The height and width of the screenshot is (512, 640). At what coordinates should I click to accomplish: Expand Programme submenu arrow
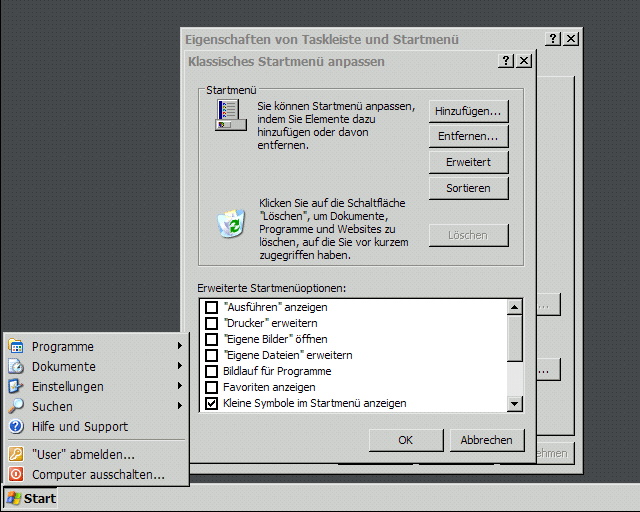click(x=180, y=346)
